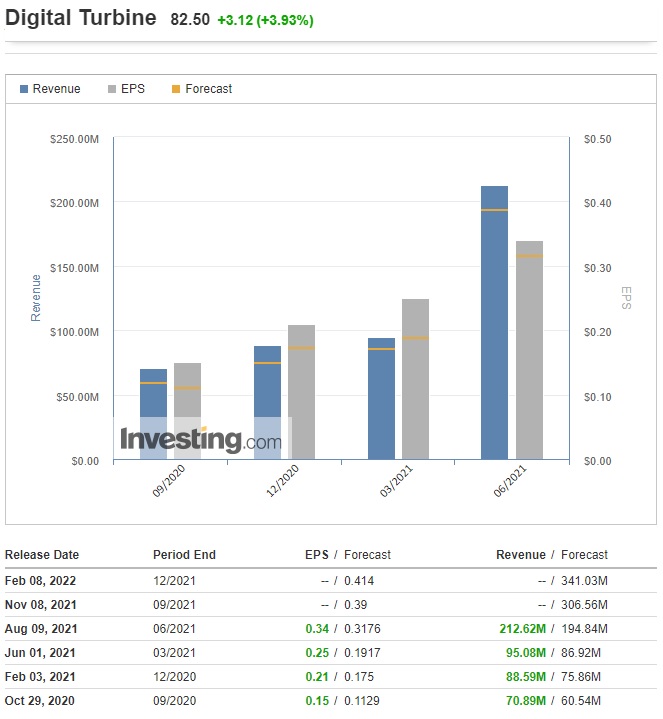The height and width of the screenshot is (719, 663).
Task: Click the 12/2020 x-axis label
Action: 282,480
